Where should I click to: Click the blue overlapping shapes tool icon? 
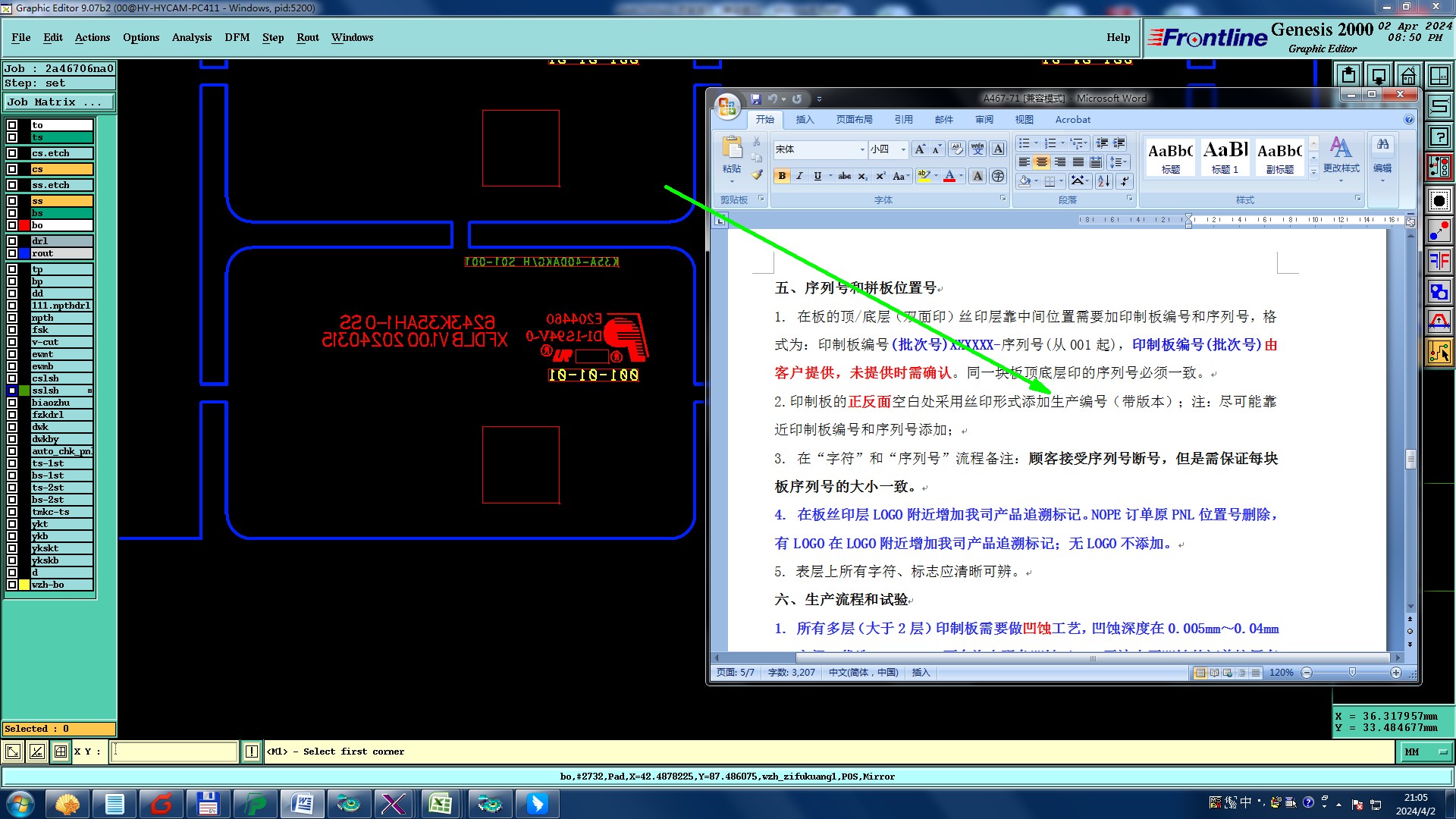click(1439, 291)
